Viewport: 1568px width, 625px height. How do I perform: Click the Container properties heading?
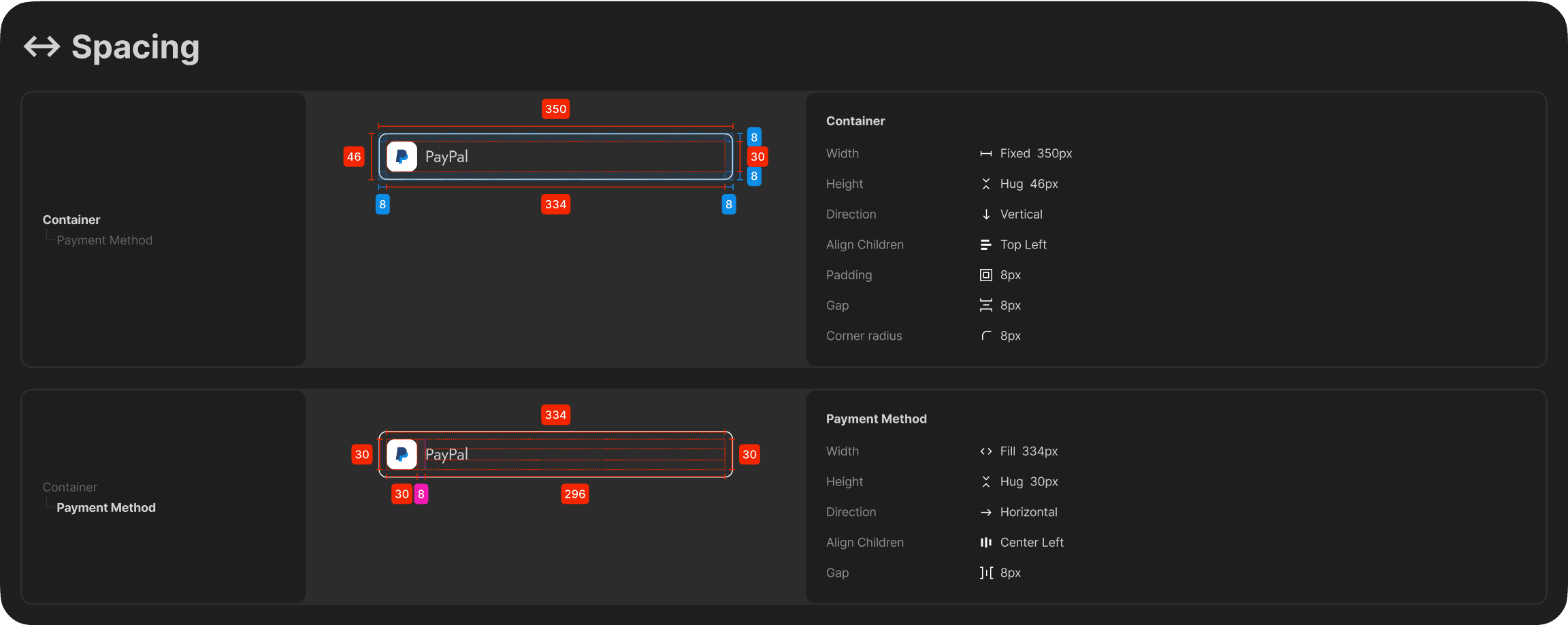(855, 121)
